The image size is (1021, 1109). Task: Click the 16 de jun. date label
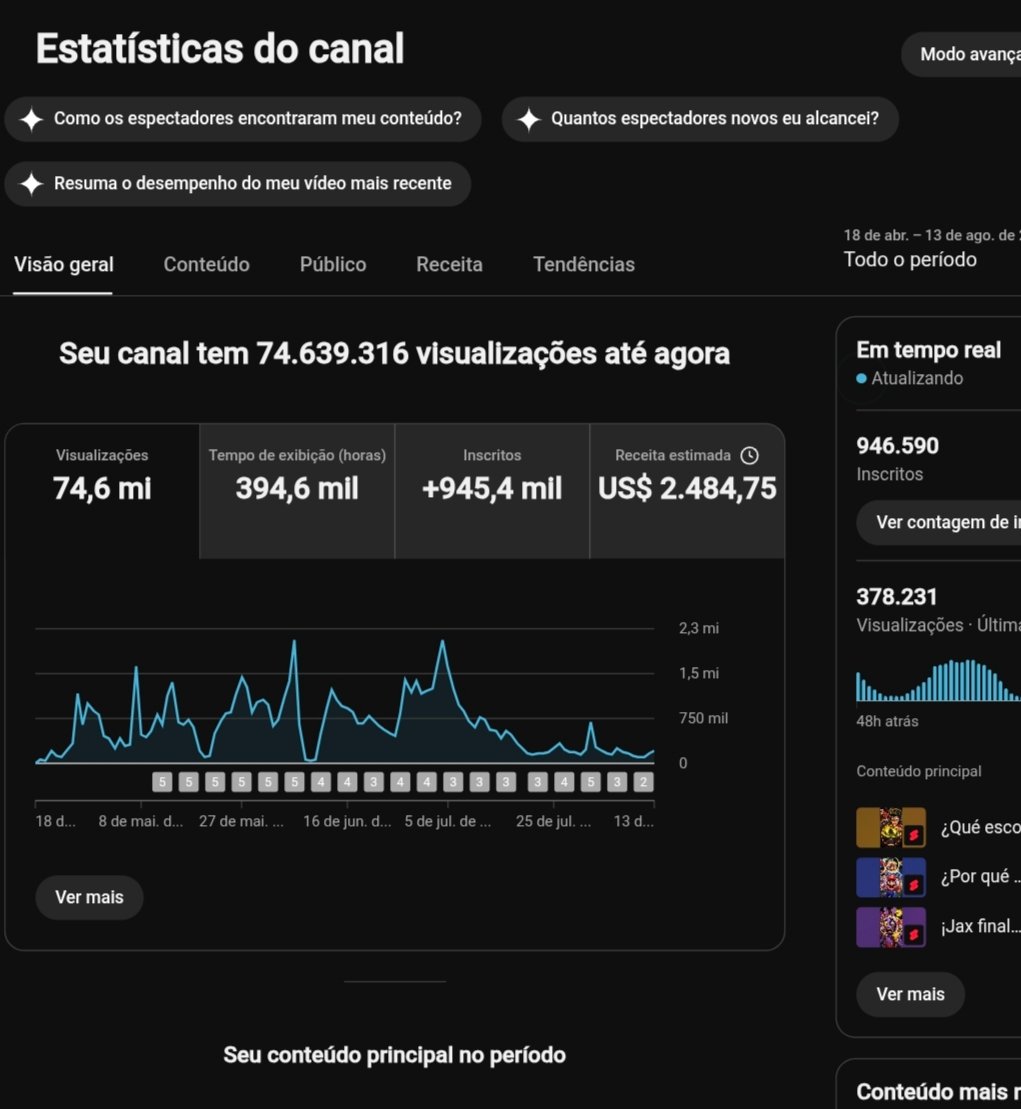(x=347, y=822)
